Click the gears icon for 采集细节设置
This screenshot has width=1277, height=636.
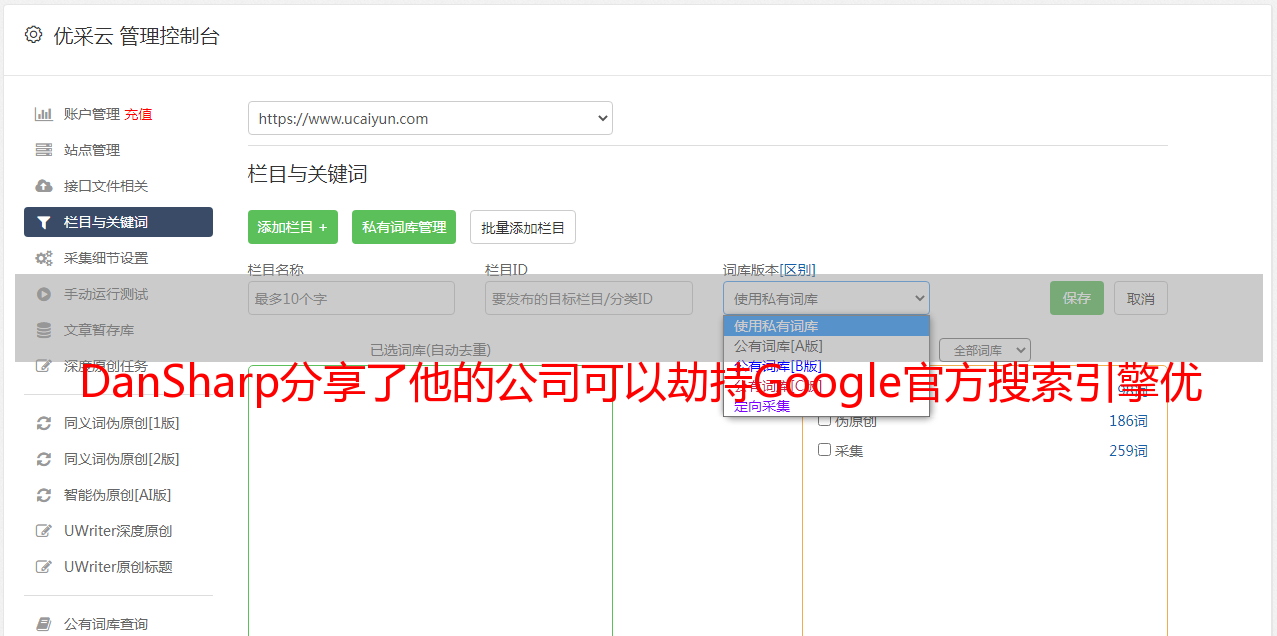point(44,258)
